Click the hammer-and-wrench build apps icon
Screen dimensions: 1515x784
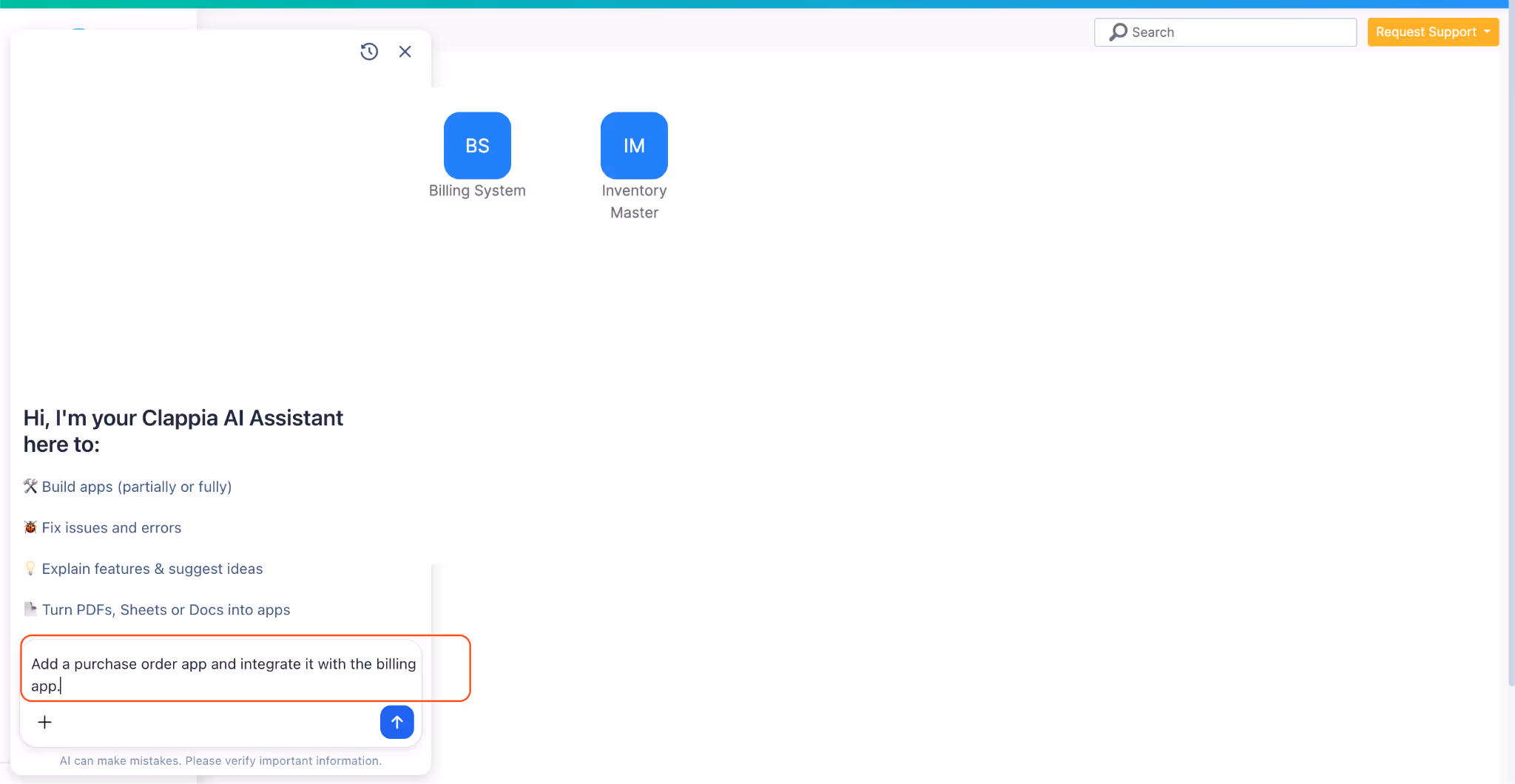tap(30, 486)
